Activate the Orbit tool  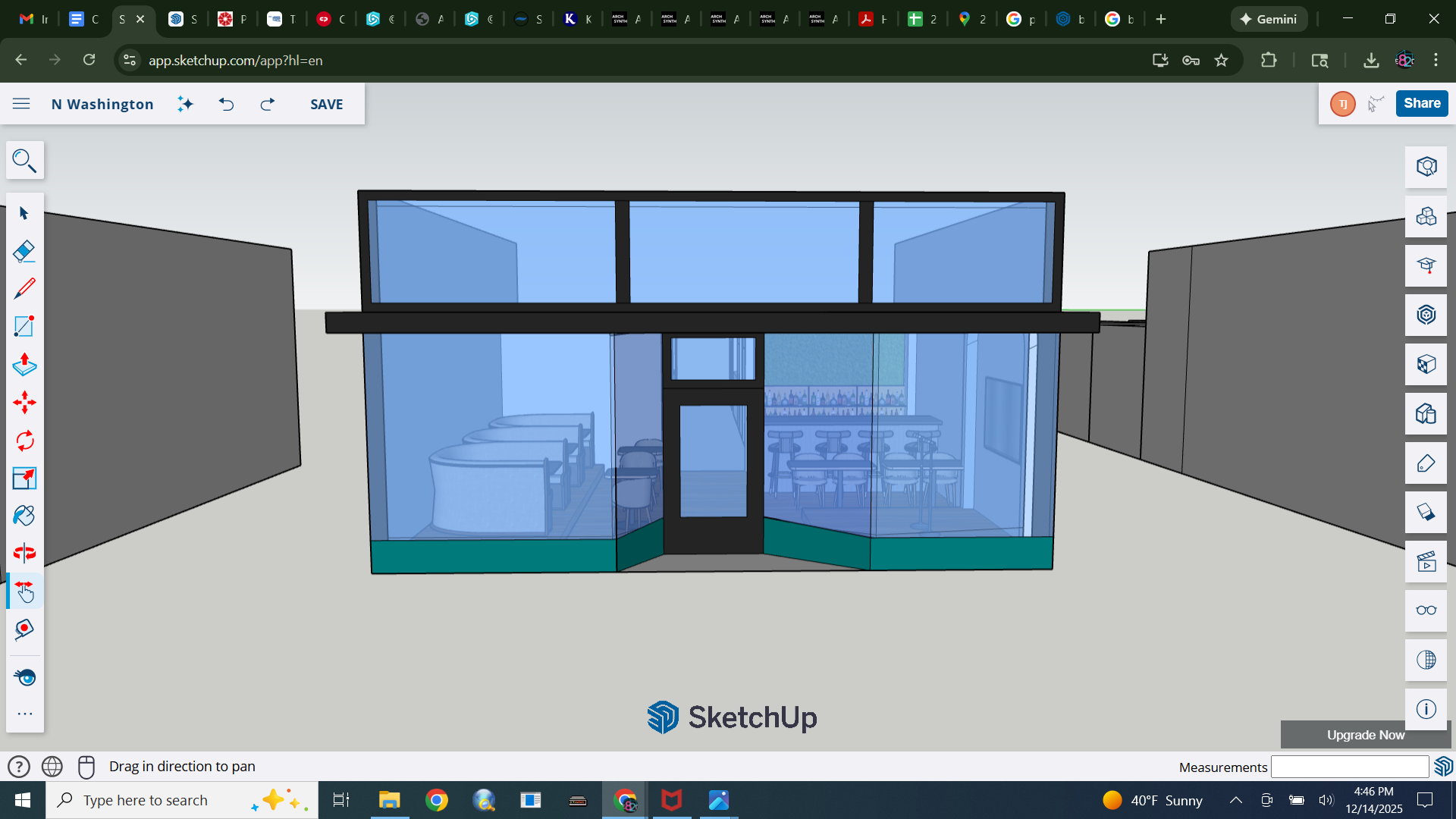tap(24, 553)
